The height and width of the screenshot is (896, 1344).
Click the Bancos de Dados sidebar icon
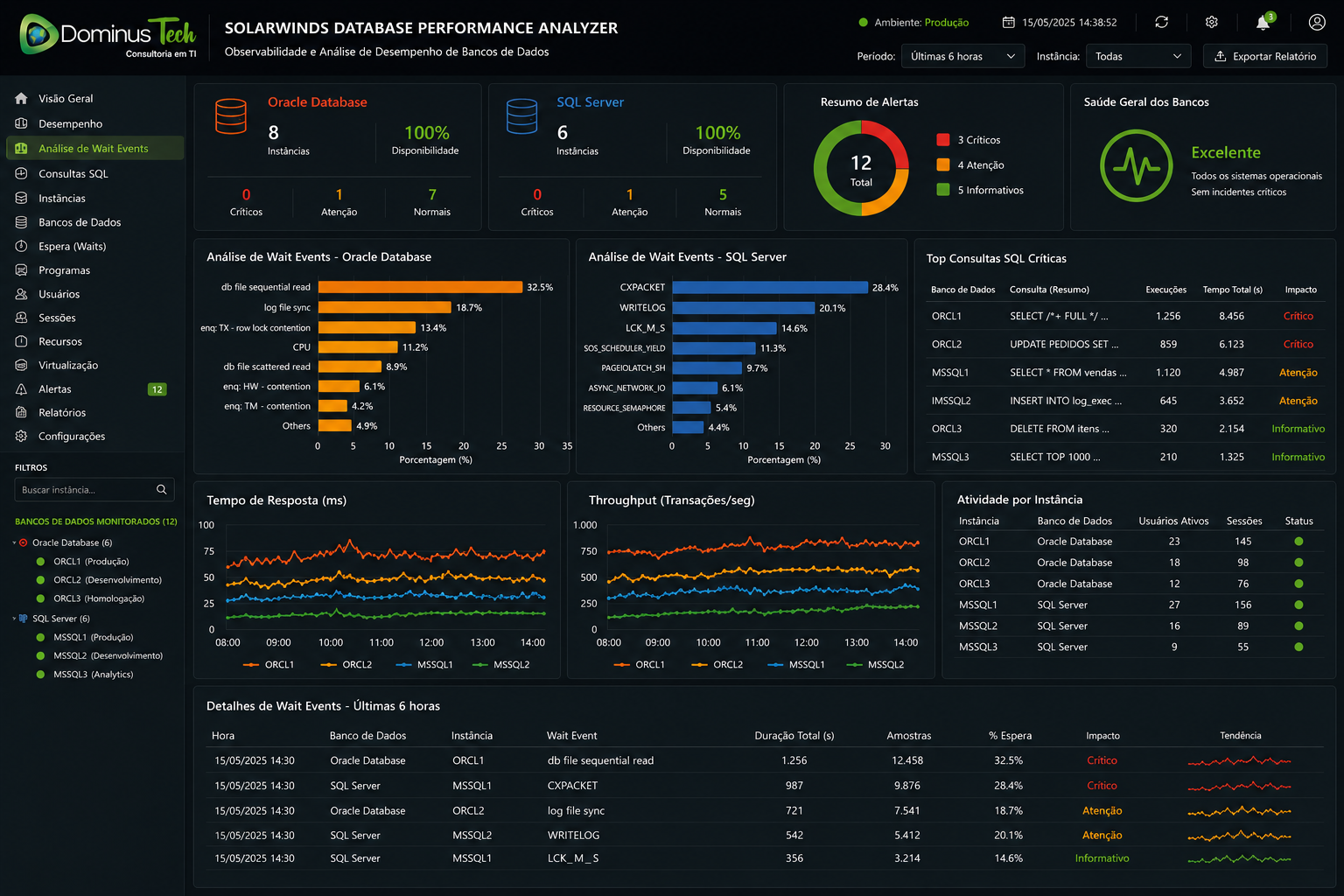tap(21, 222)
